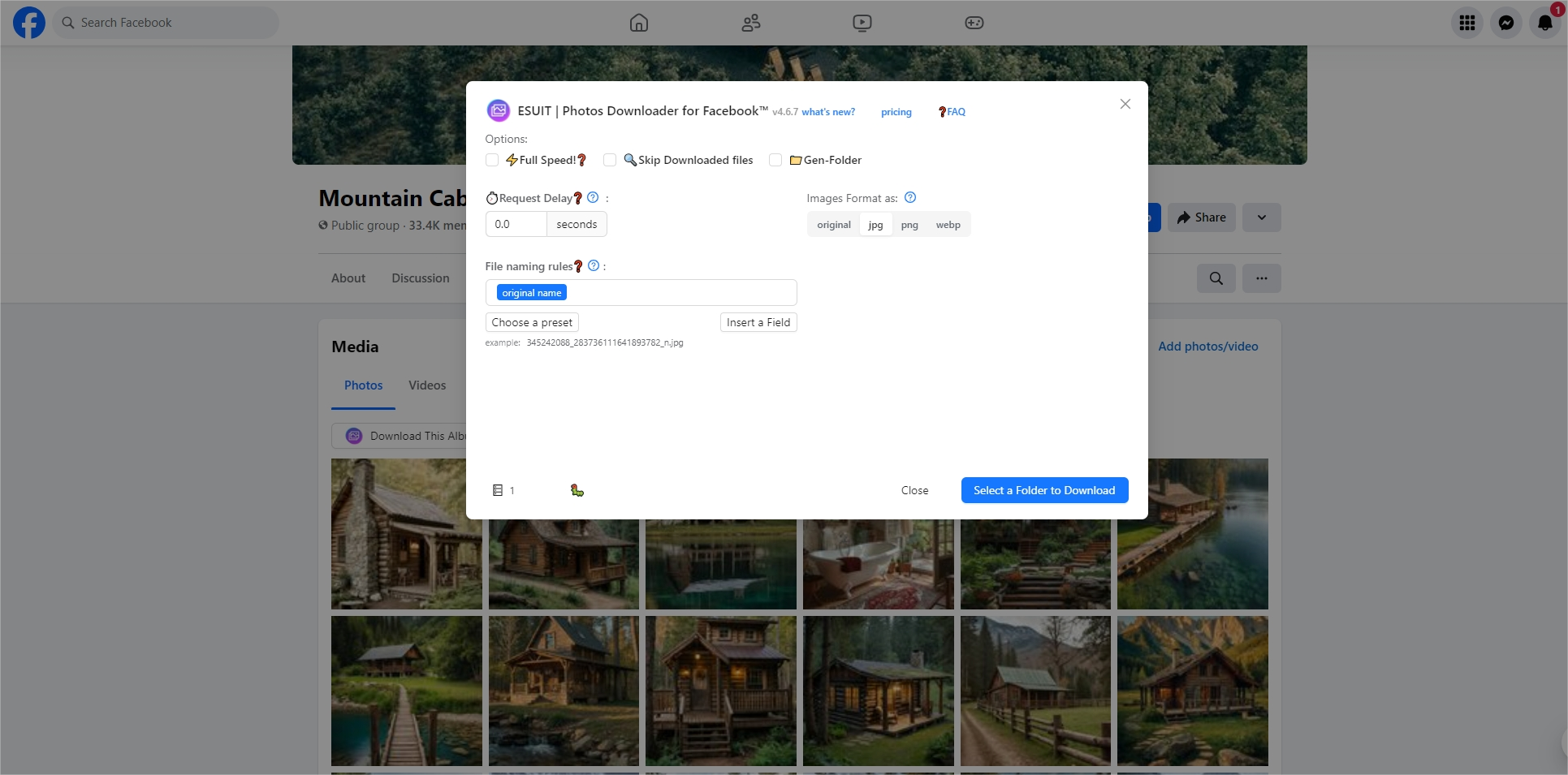The height and width of the screenshot is (775, 1568).
Task: Open the Watch video icon
Action: pos(862,23)
